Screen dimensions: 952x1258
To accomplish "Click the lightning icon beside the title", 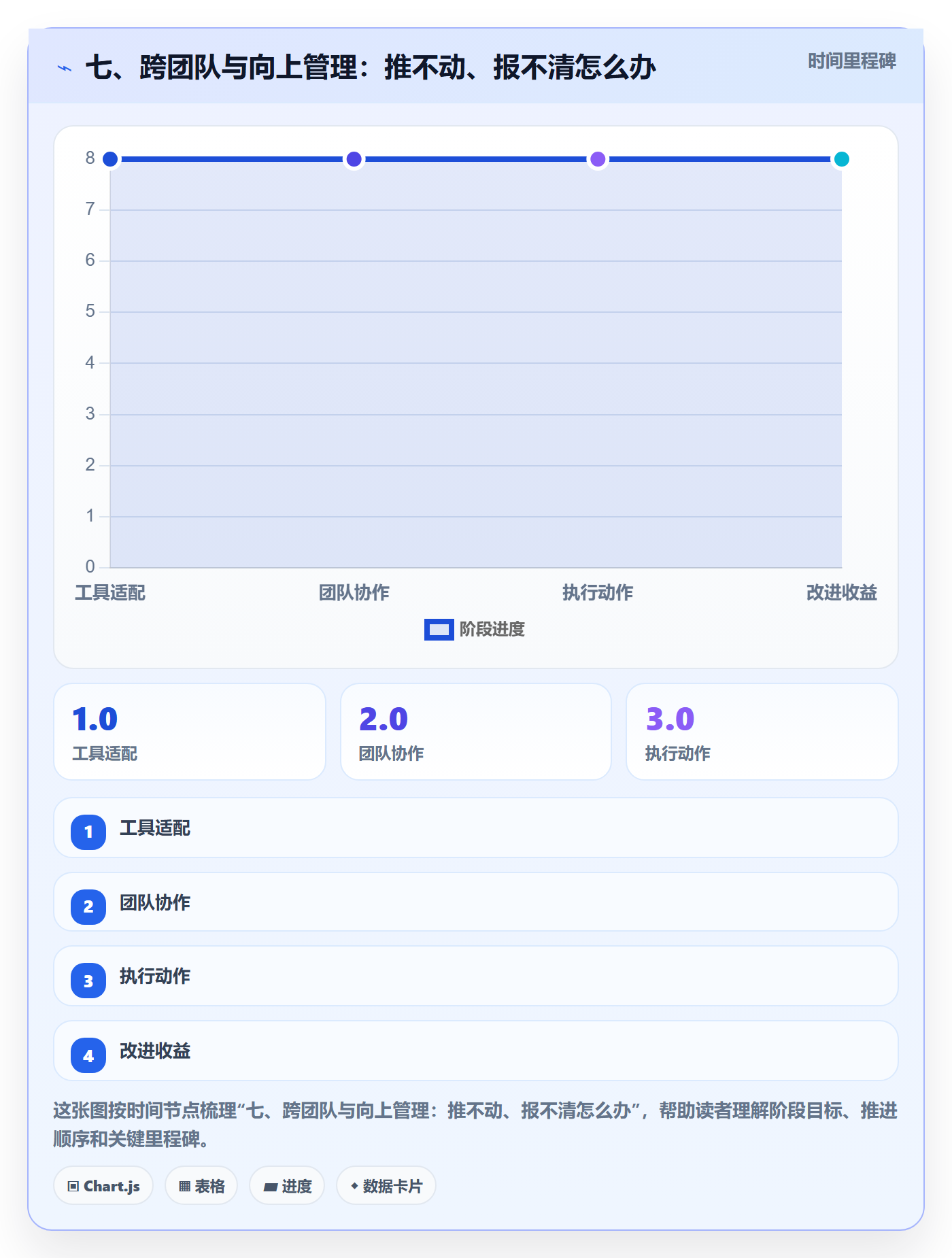I will (65, 68).
